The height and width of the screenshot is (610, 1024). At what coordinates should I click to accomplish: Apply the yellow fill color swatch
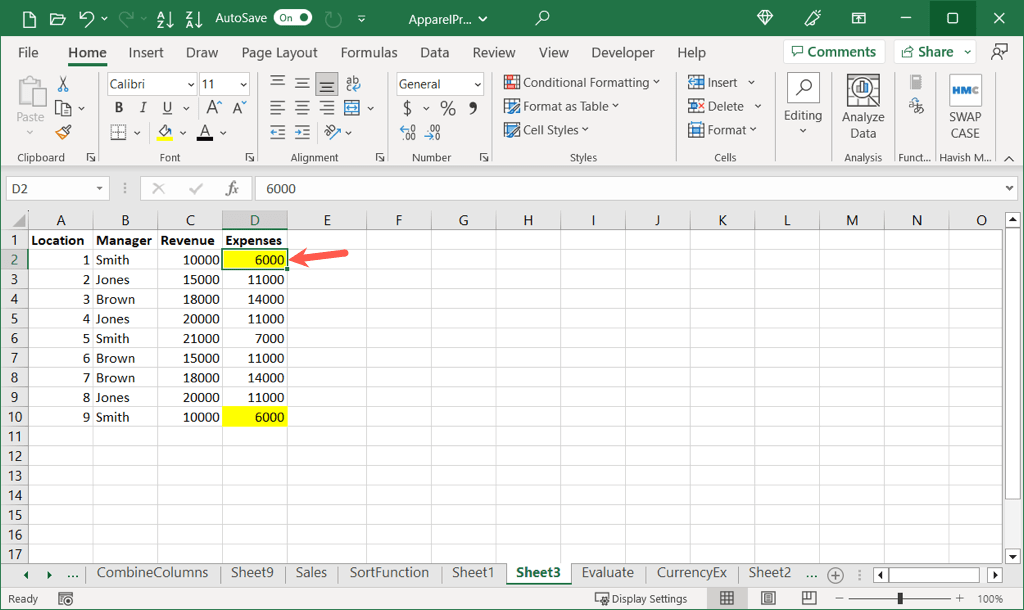165,132
